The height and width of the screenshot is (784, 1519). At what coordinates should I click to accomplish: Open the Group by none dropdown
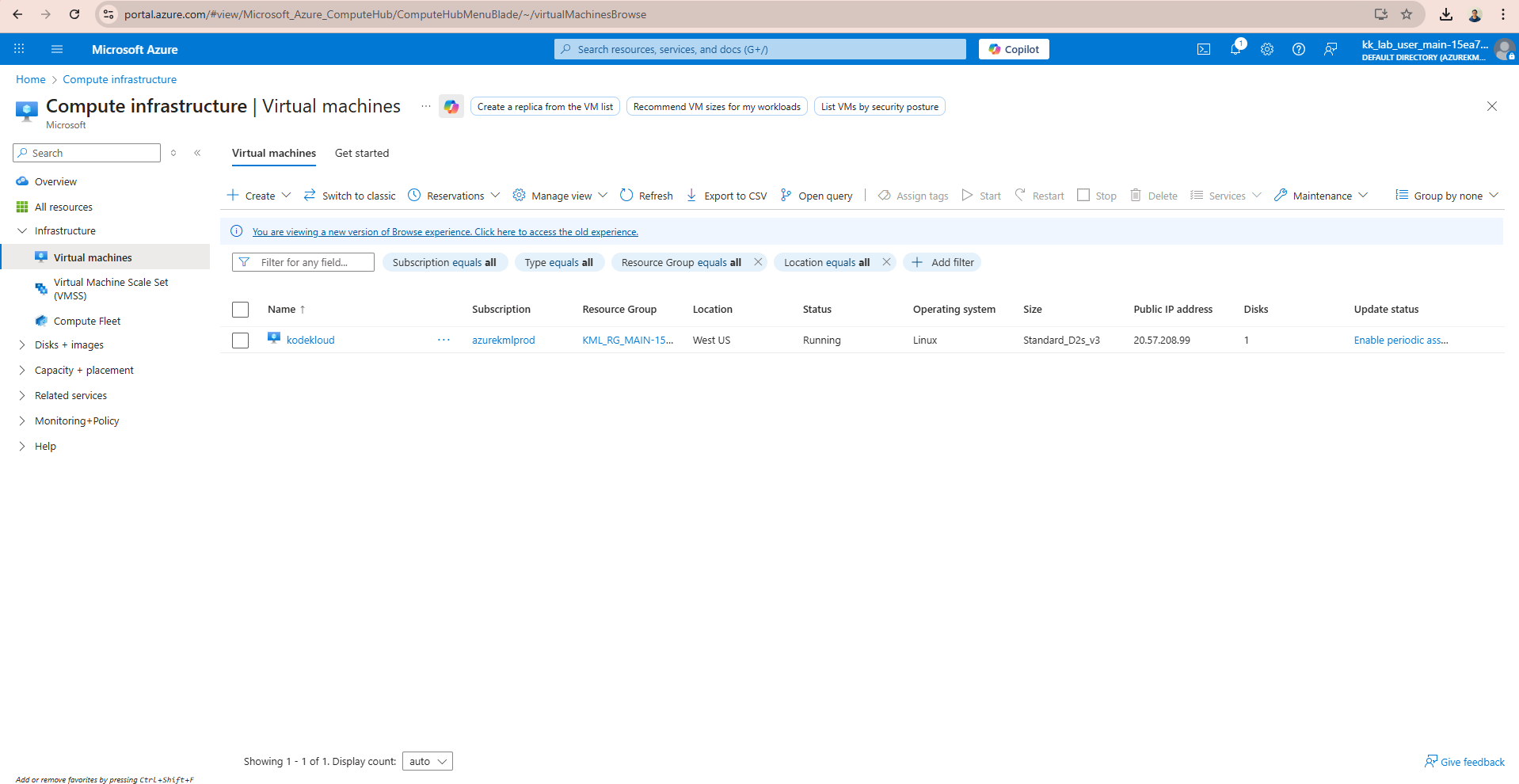coord(1447,196)
